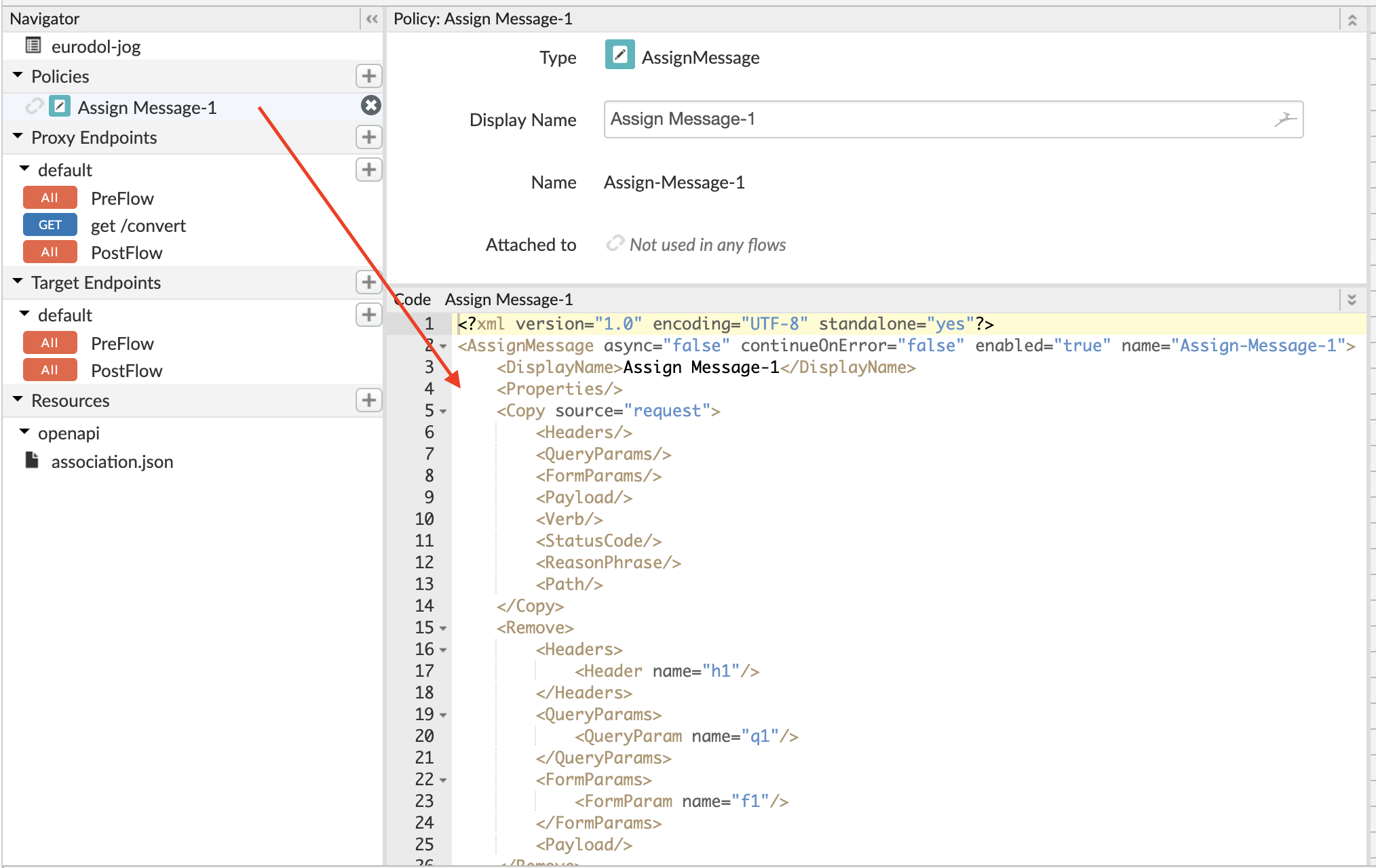Image resolution: width=1376 pixels, height=868 pixels.
Task: Click the Resources section header
Action: point(193,400)
